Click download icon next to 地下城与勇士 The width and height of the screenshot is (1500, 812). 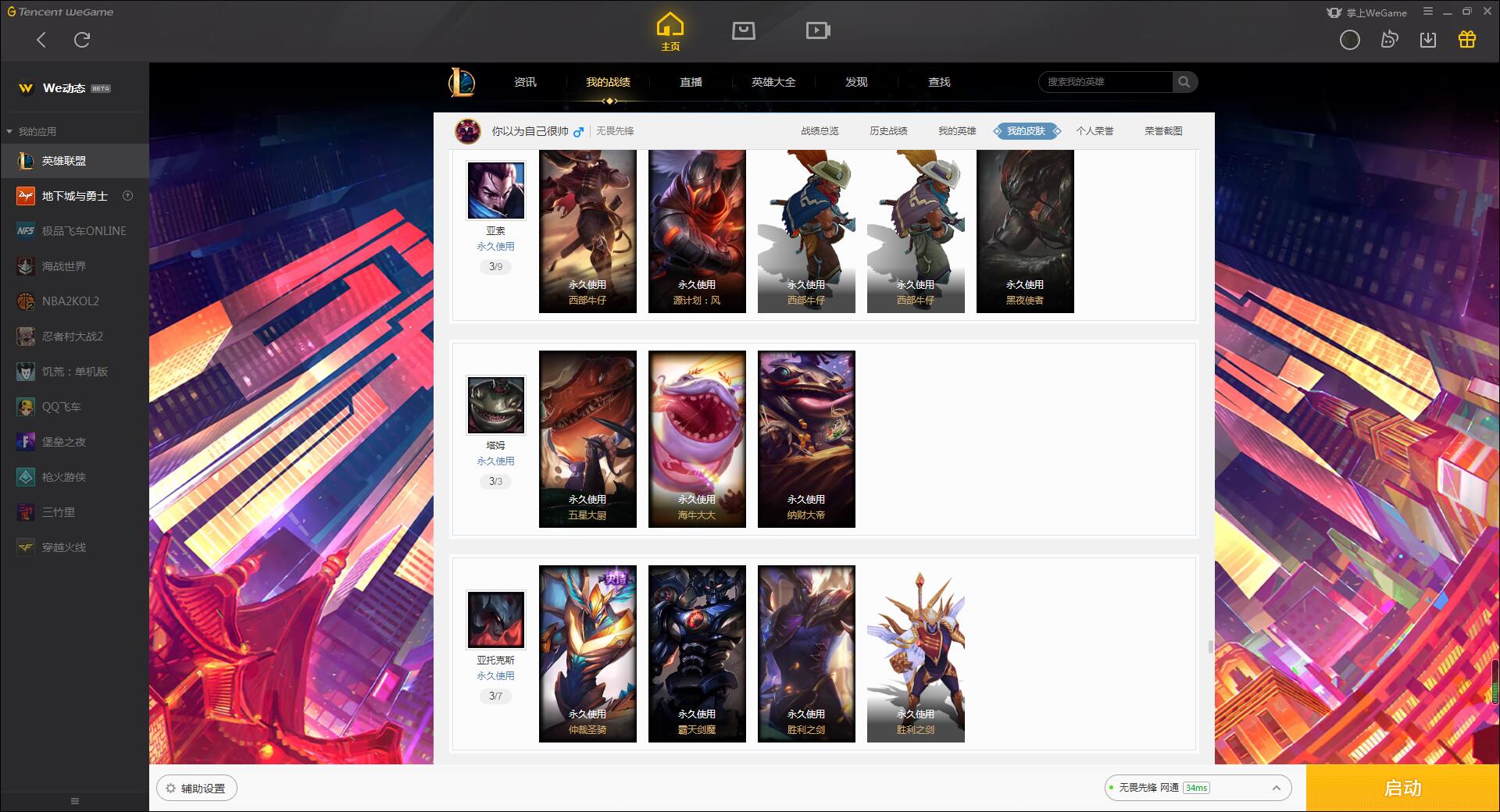tap(128, 196)
